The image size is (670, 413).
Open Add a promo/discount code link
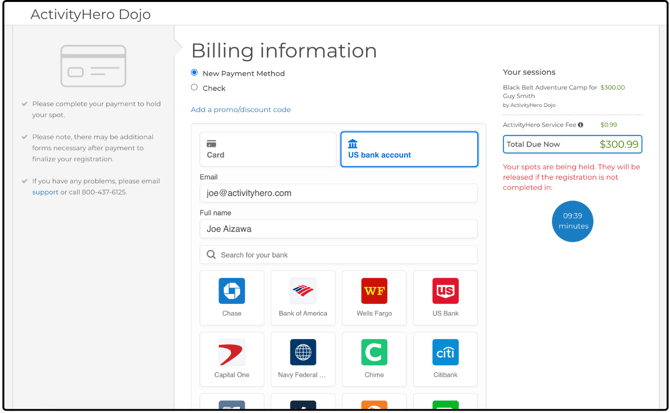pos(241,110)
